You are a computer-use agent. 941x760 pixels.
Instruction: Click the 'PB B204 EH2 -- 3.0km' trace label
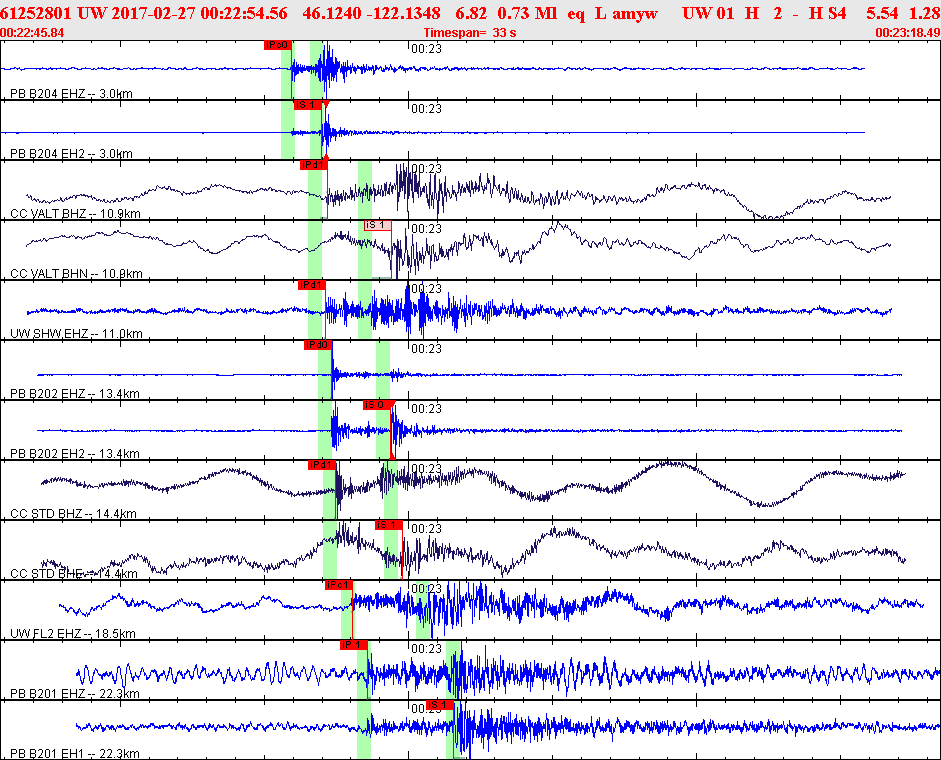71,154
